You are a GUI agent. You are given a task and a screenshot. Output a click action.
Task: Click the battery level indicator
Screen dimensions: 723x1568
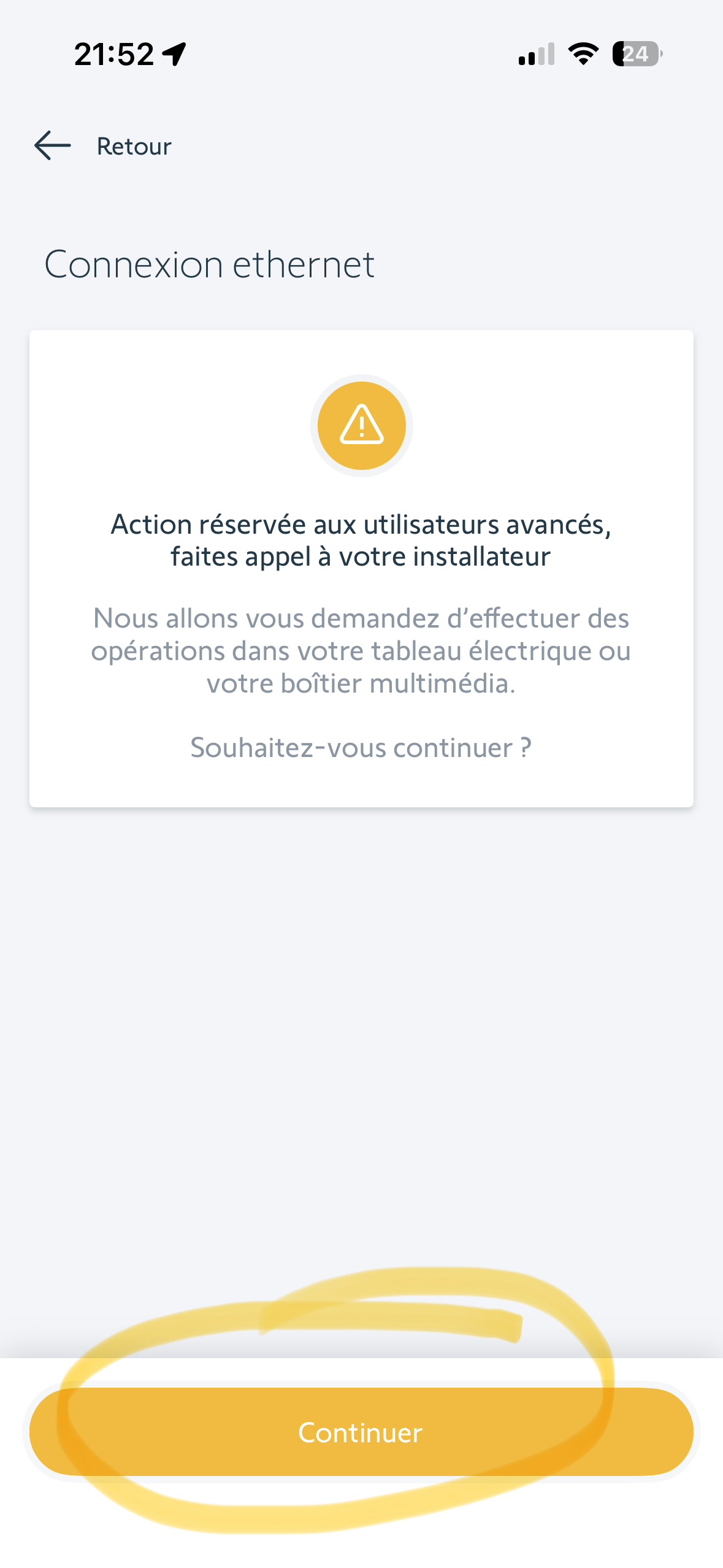pos(637,54)
